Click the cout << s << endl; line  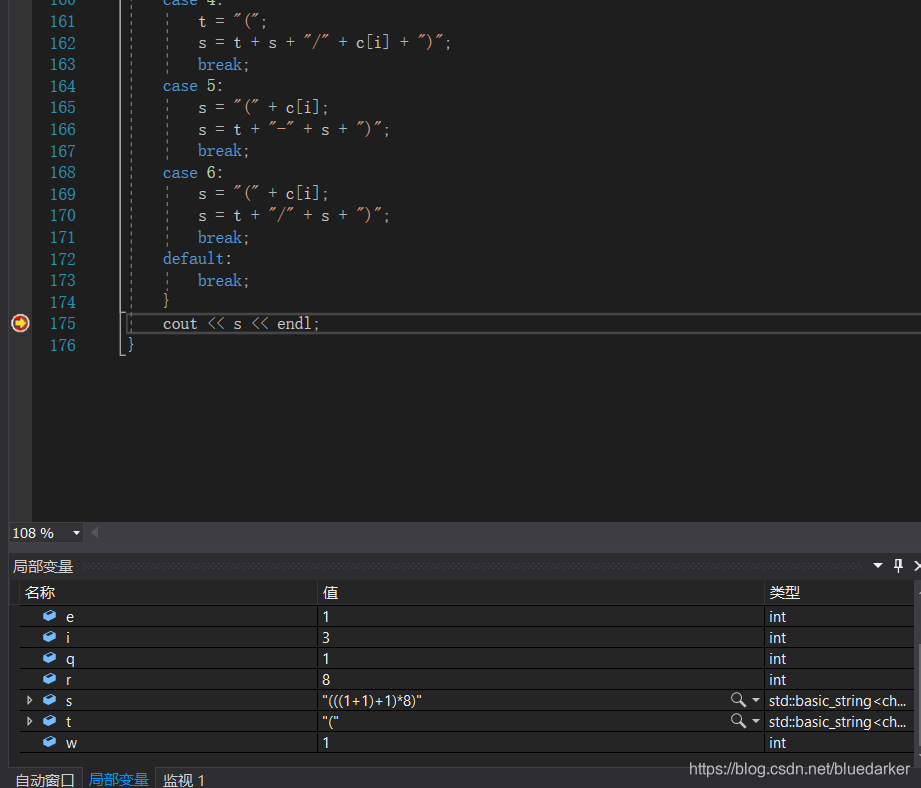click(241, 324)
